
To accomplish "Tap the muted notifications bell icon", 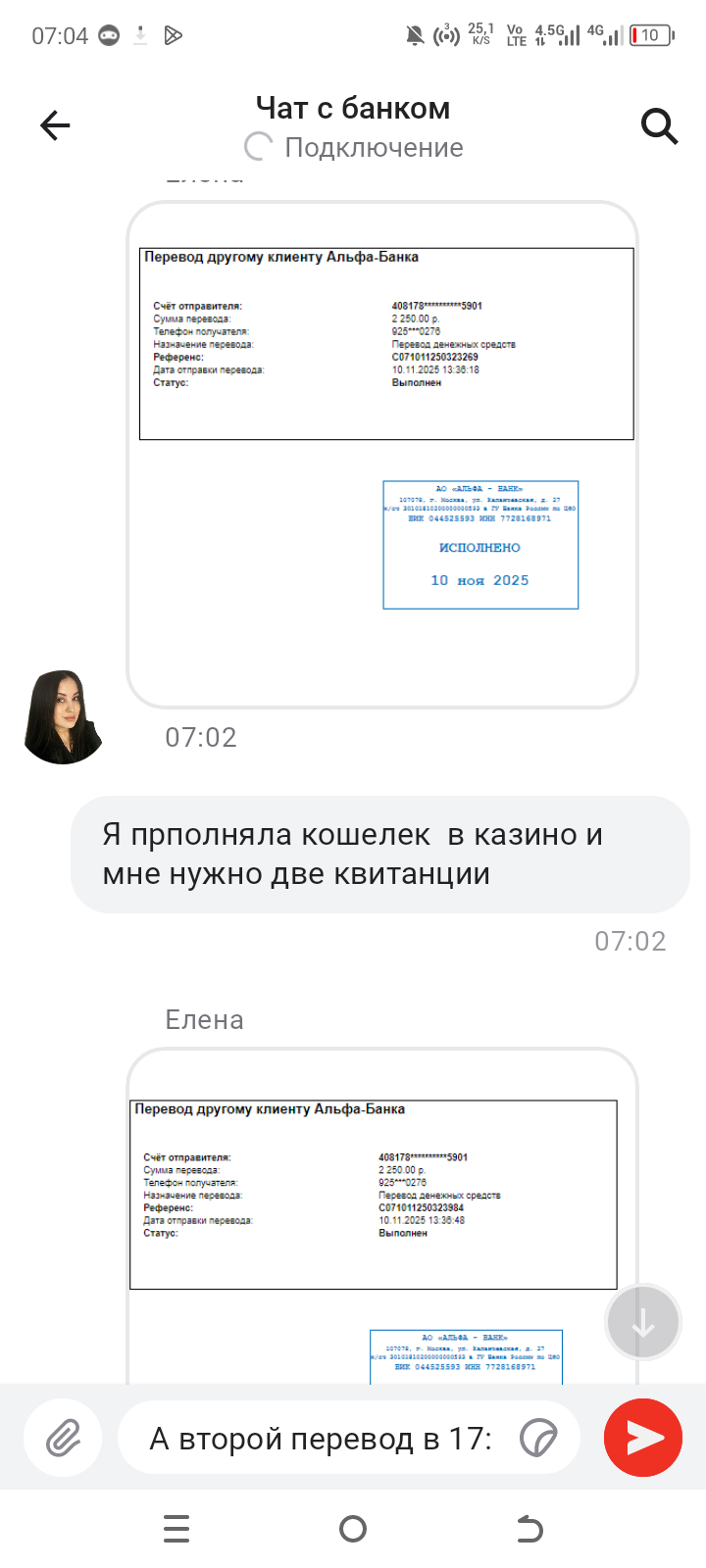I will (415, 35).
